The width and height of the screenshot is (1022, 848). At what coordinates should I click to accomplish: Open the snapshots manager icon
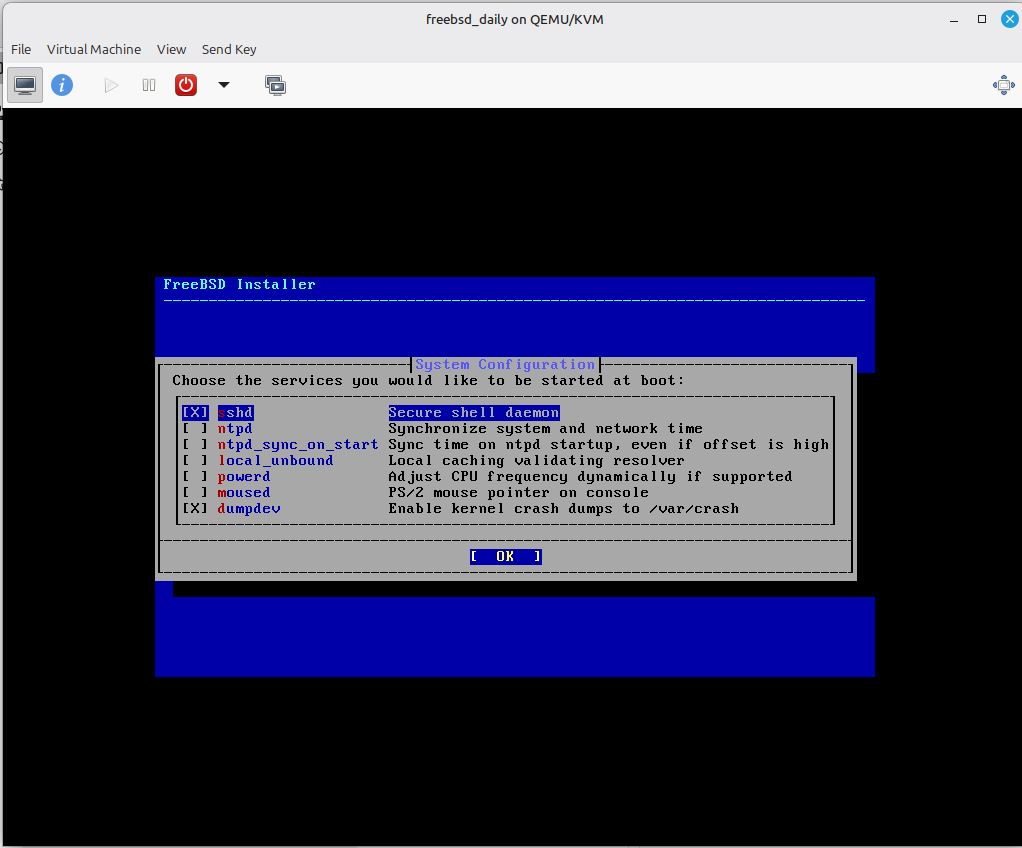pos(275,85)
